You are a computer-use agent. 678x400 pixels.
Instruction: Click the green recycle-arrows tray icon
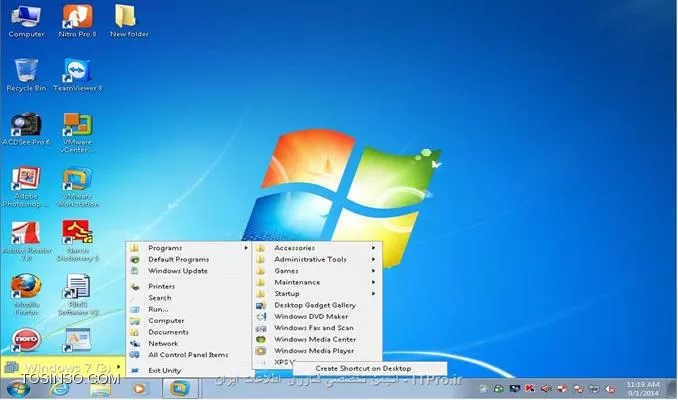click(x=499, y=389)
